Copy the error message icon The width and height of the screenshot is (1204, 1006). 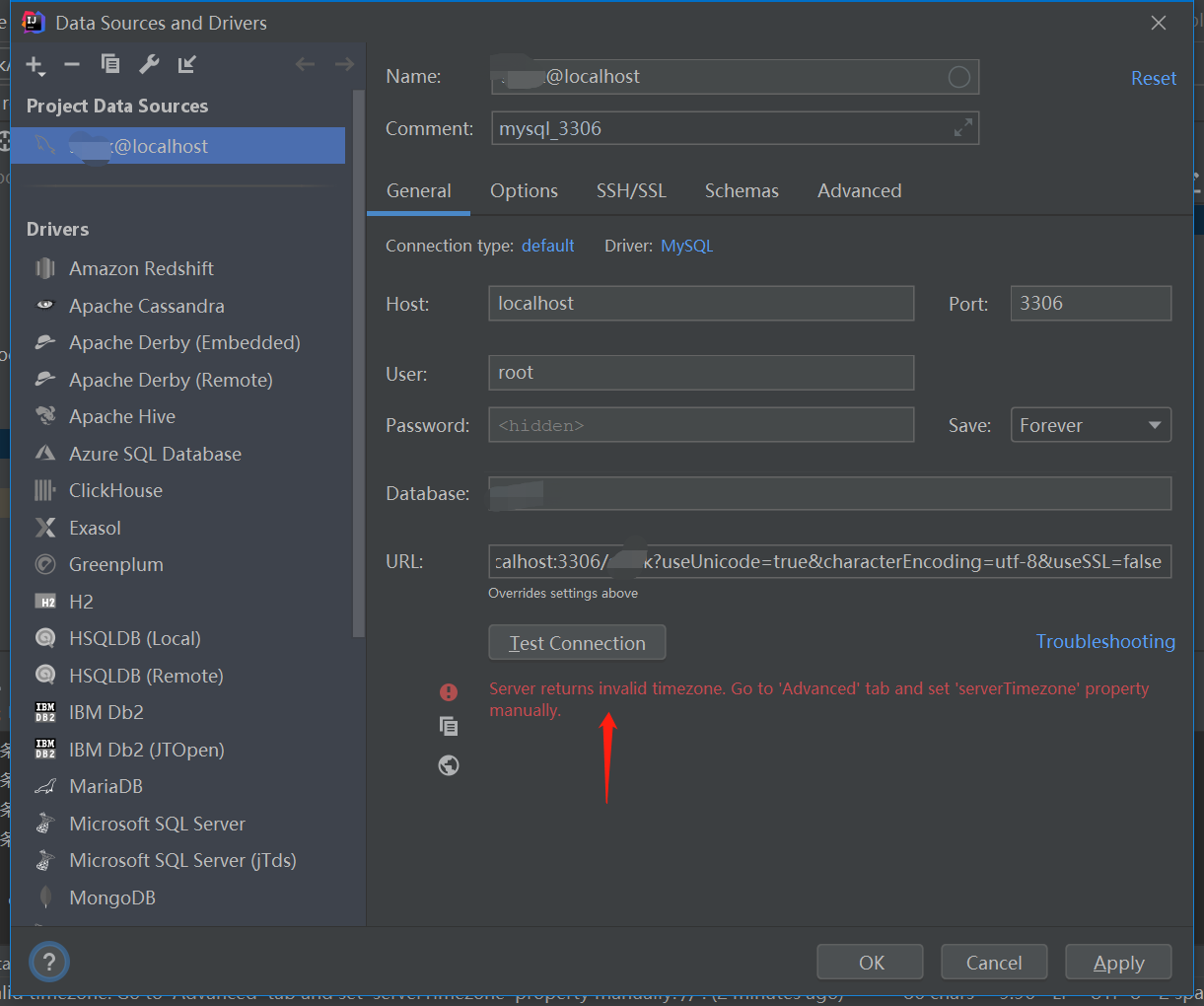(x=449, y=727)
